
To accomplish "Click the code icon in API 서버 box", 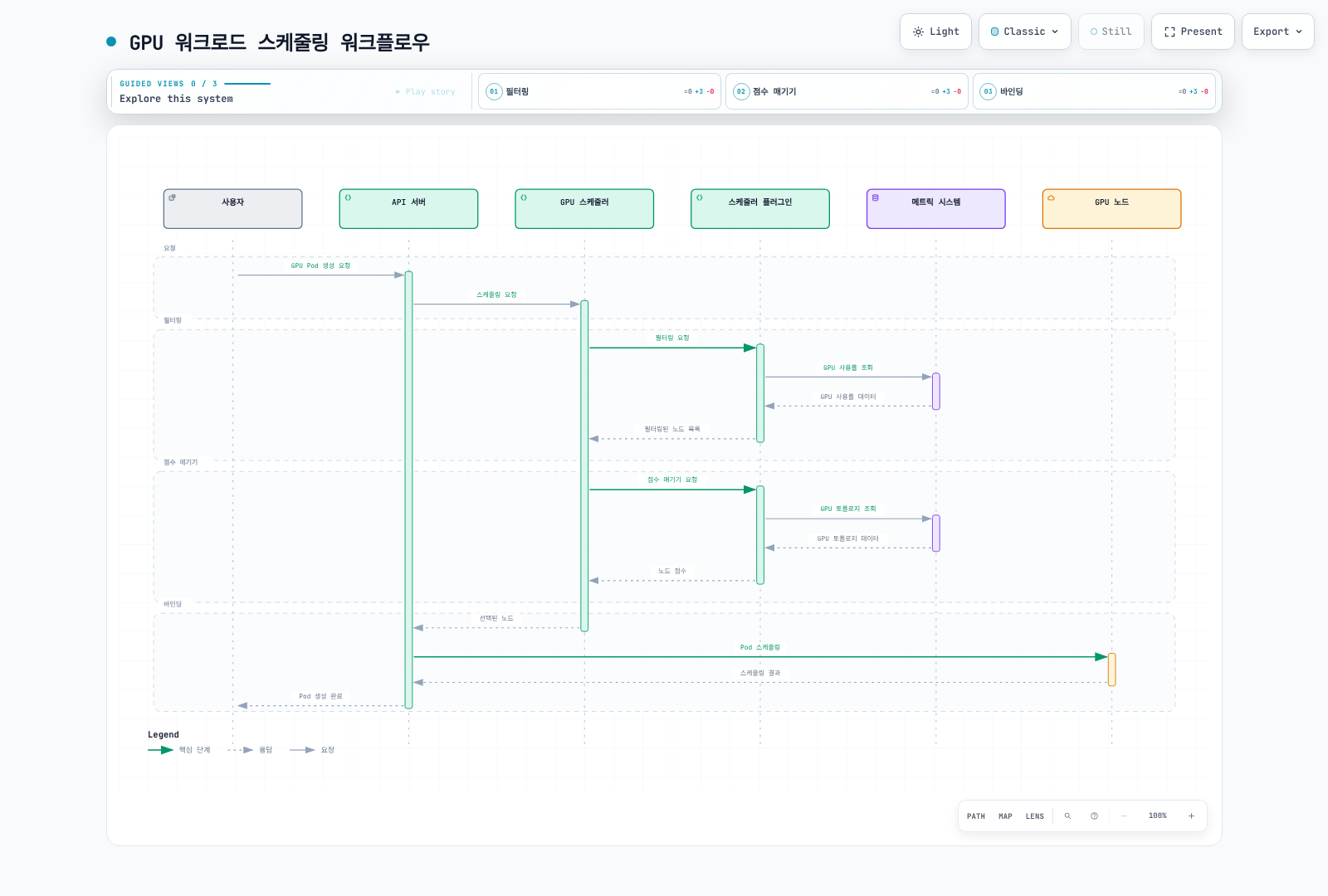I will coord(348,197).
